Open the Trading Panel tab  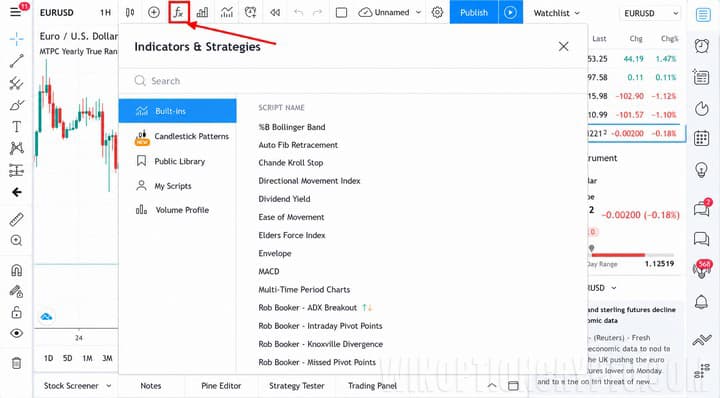(372, 386)
